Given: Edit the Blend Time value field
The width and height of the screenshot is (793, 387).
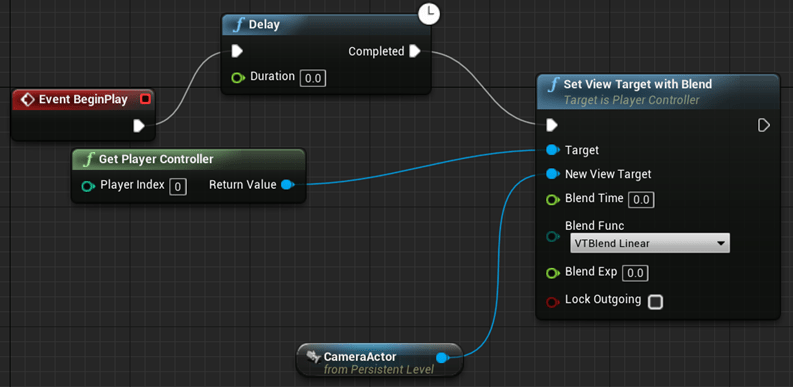Looking at the screenshot, I should coord(641,200).
